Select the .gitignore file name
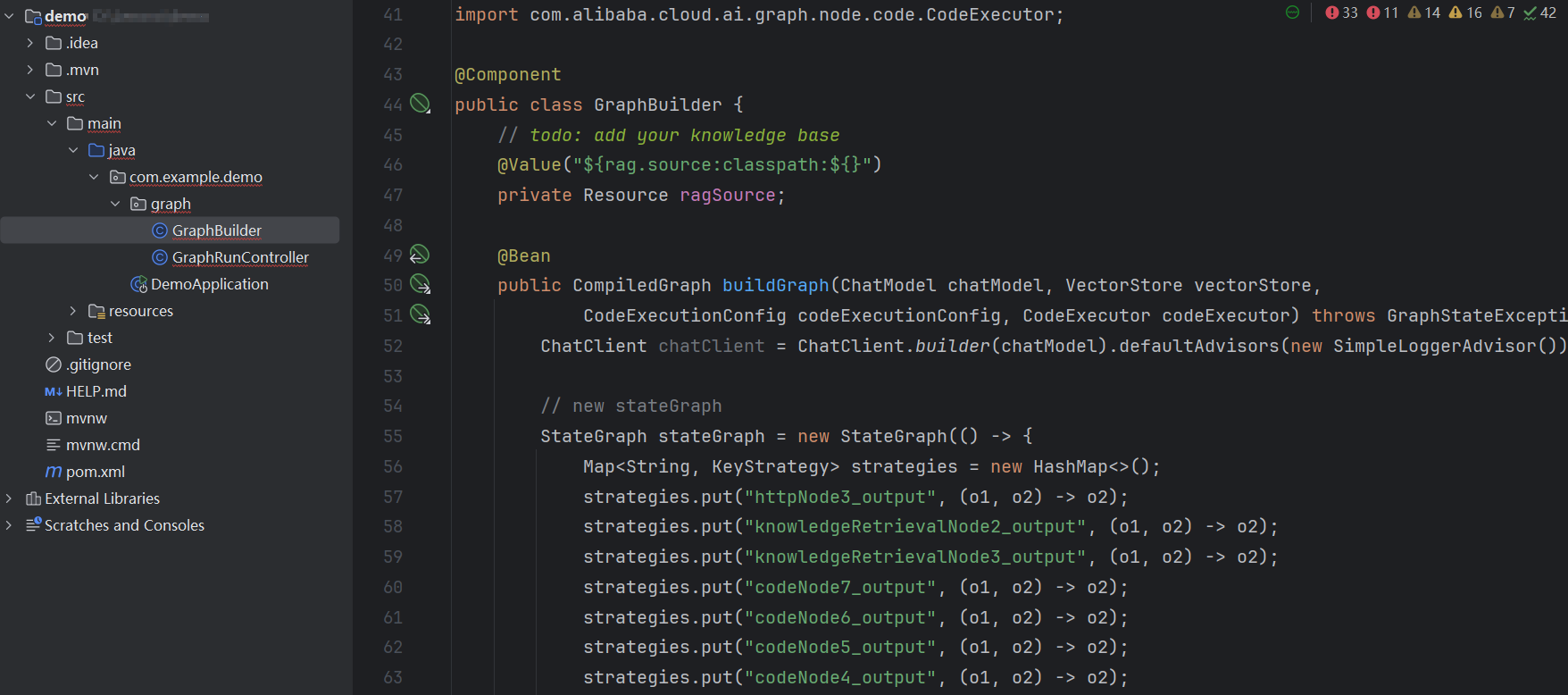Screen dimensions: 1568x695 (98, 364)
